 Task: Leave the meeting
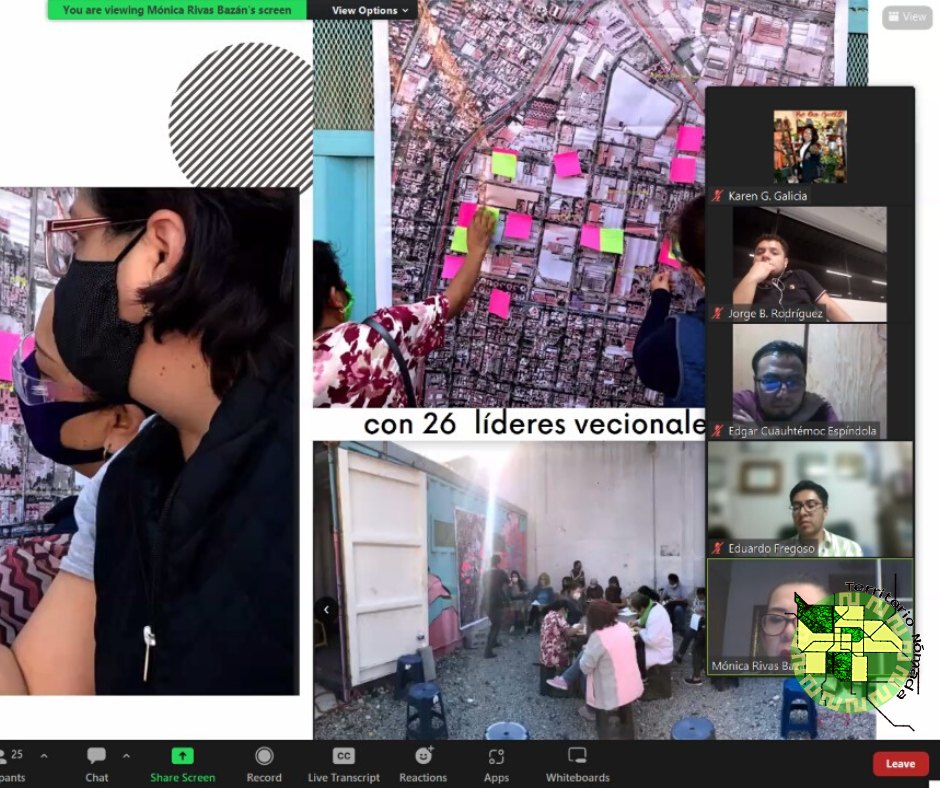click(900, 764)
